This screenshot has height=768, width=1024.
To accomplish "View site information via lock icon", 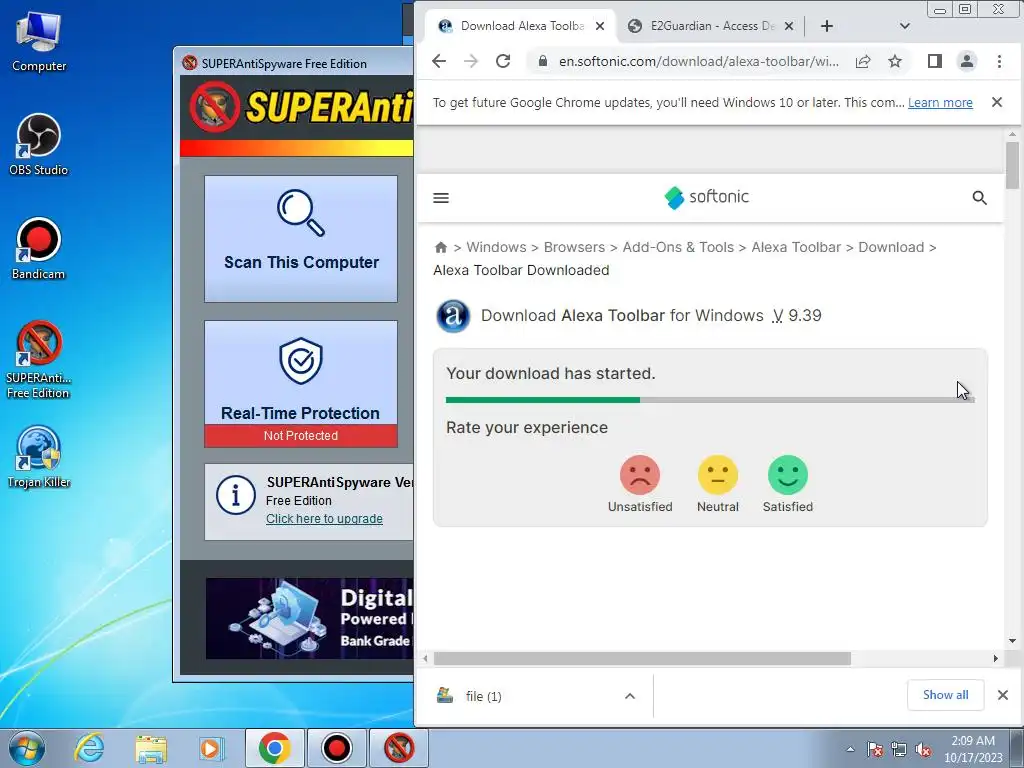I will pos(543,61).
